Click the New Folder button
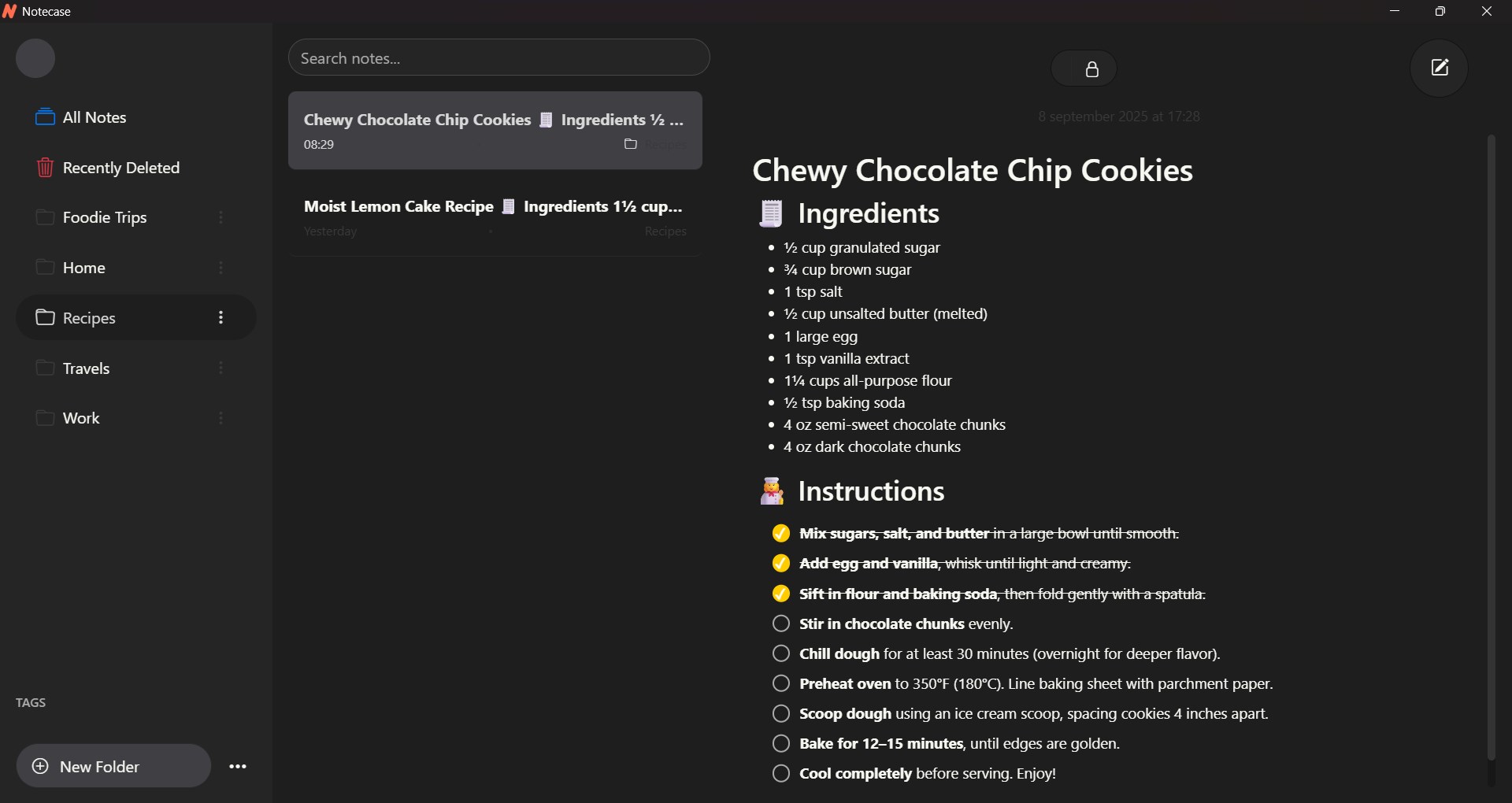Viewport: 1512px width, 803px height. click(113, 766)
